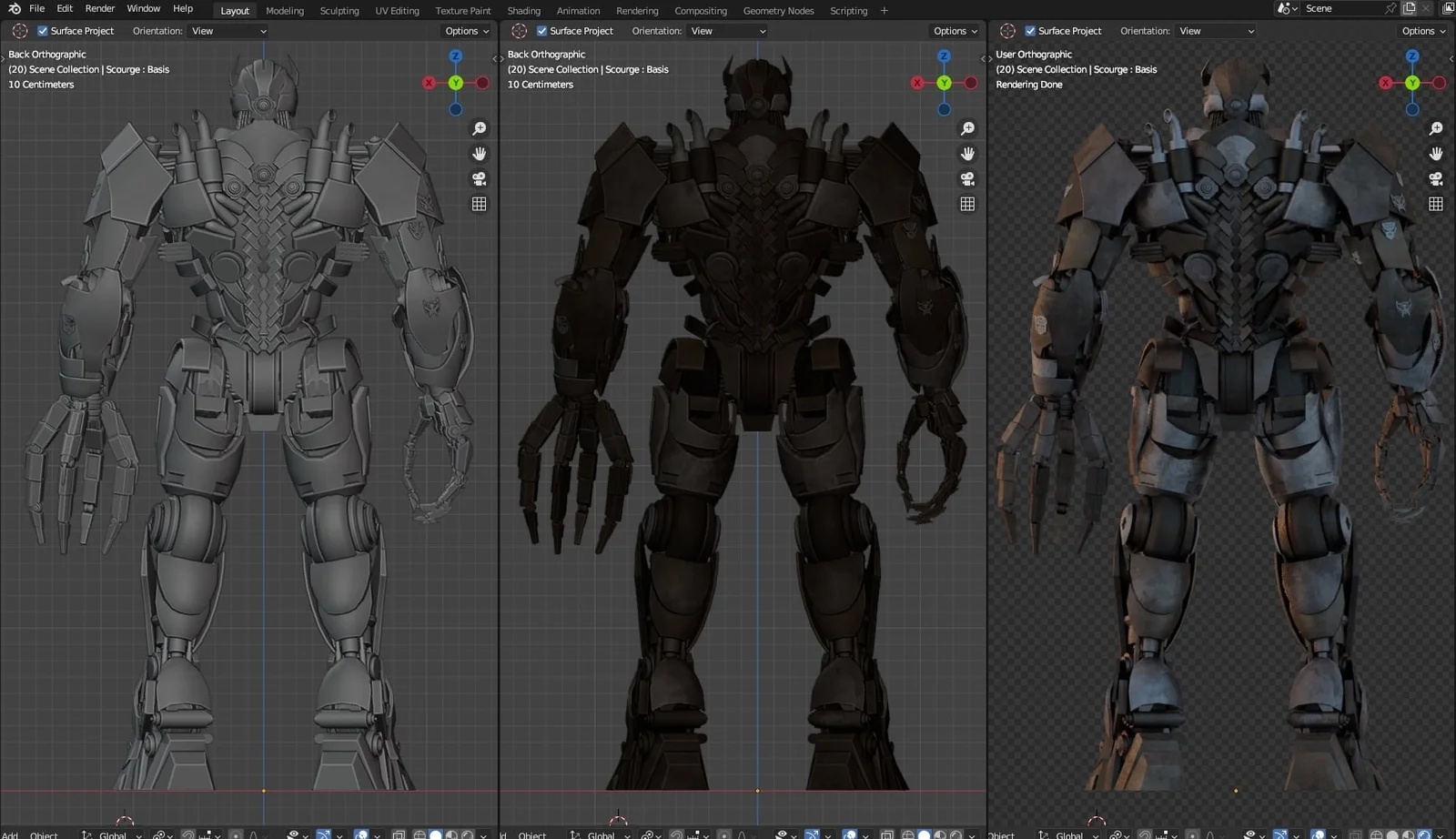Screen dimensions: 1456x839
Task: Toggle show gizmos in the bottom toolbar
Action: pos(323,834)
